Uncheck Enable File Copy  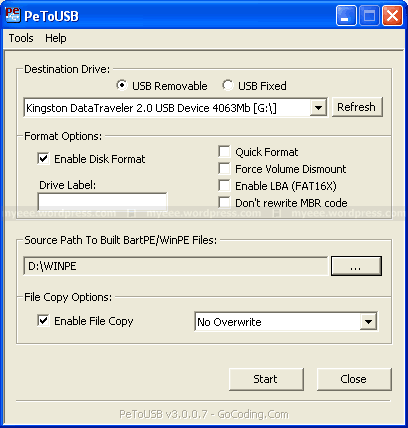(43, 321)
